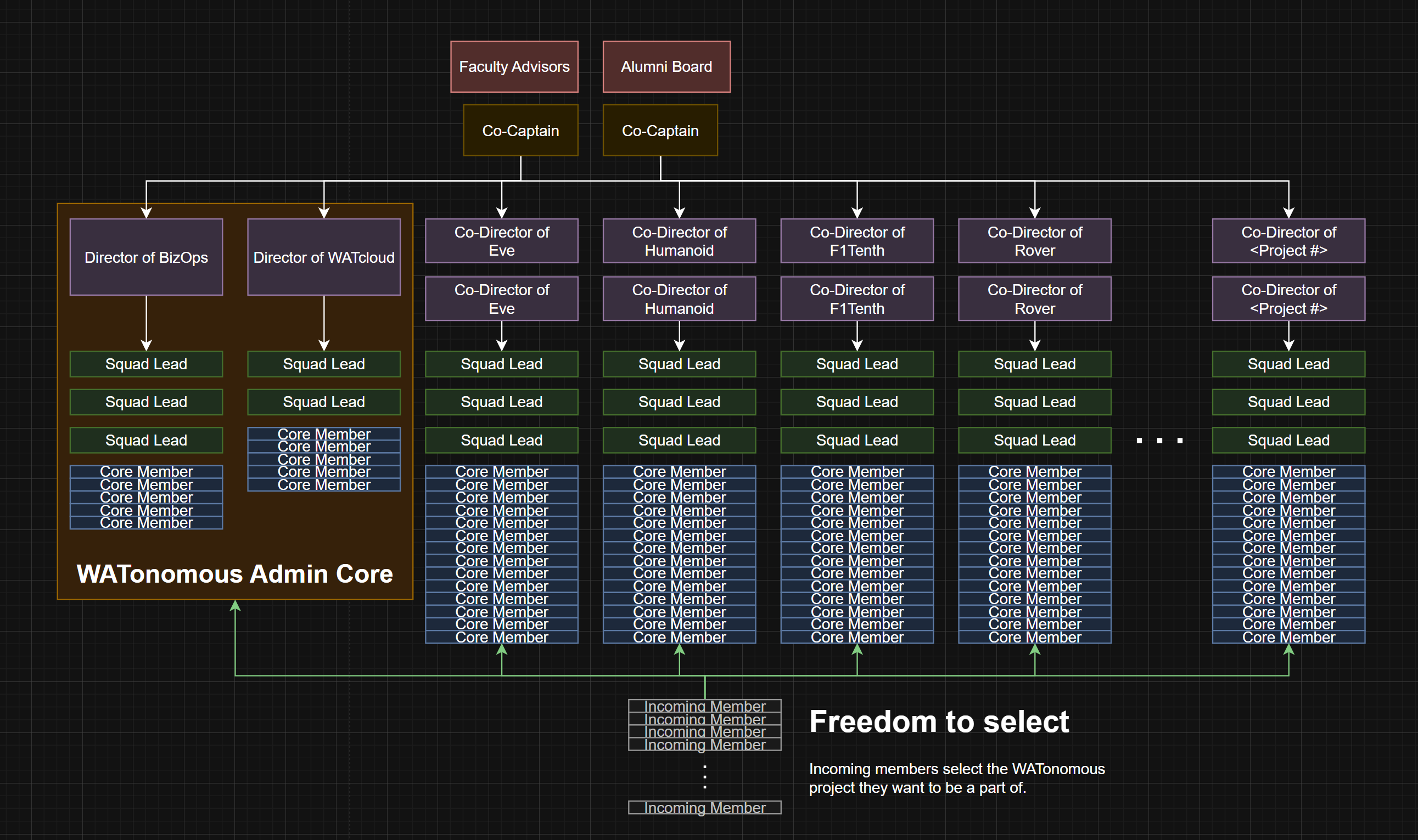Click bottom Core Member row in Rover column
This screenshot has width=1418, height=840.
[1035, 638]
